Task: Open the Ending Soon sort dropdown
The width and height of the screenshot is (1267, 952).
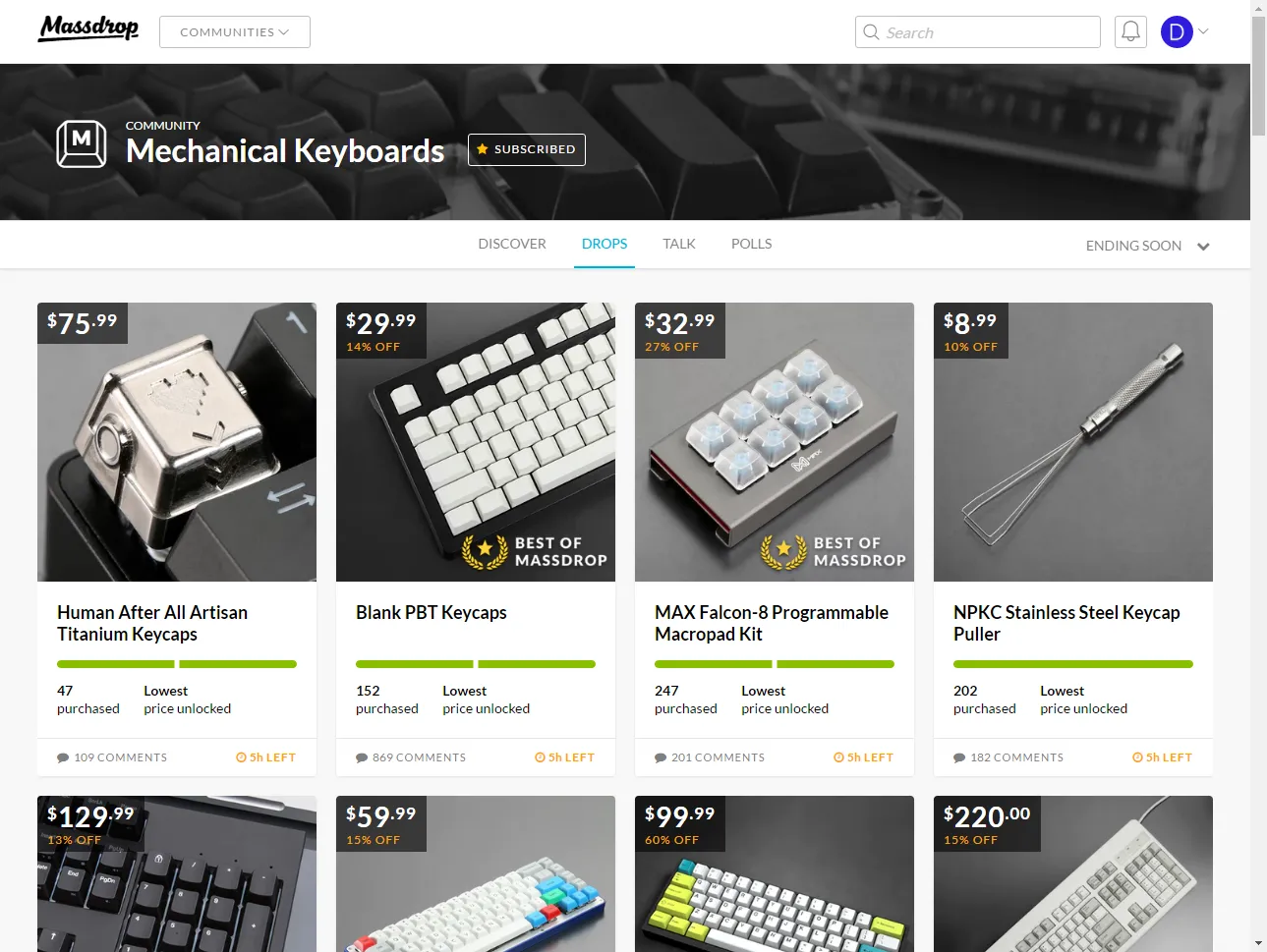Action: pos(1147,246)
